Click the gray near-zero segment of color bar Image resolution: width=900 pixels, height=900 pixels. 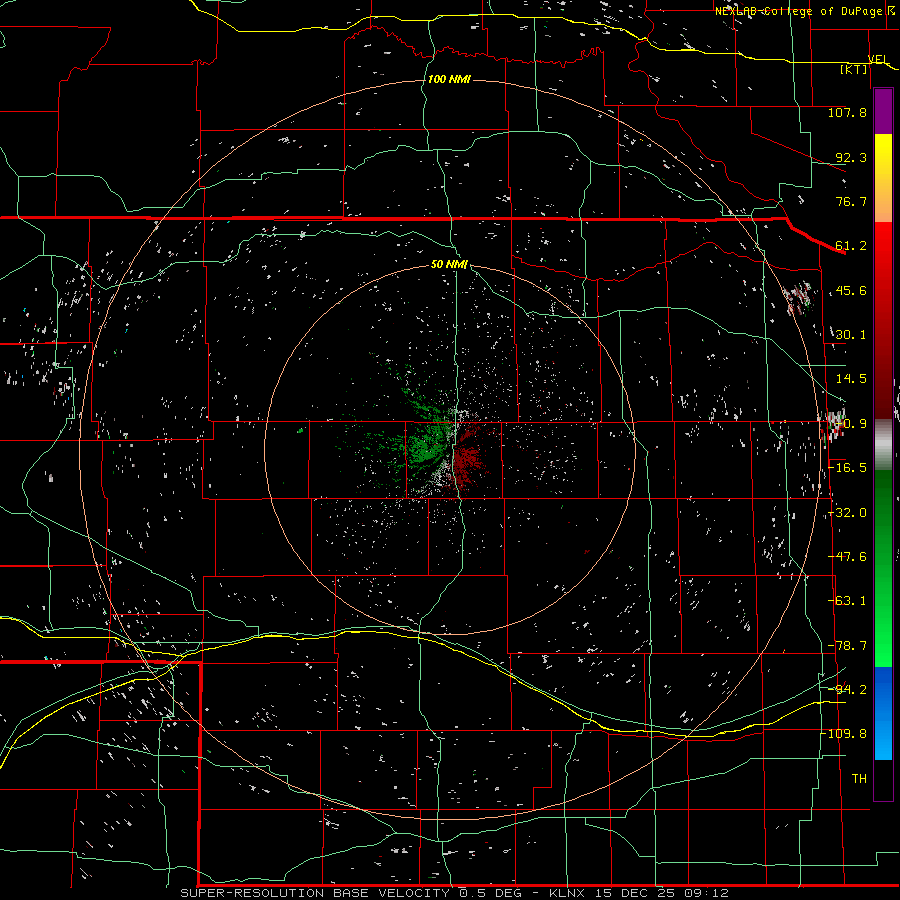tap(883, 445)
